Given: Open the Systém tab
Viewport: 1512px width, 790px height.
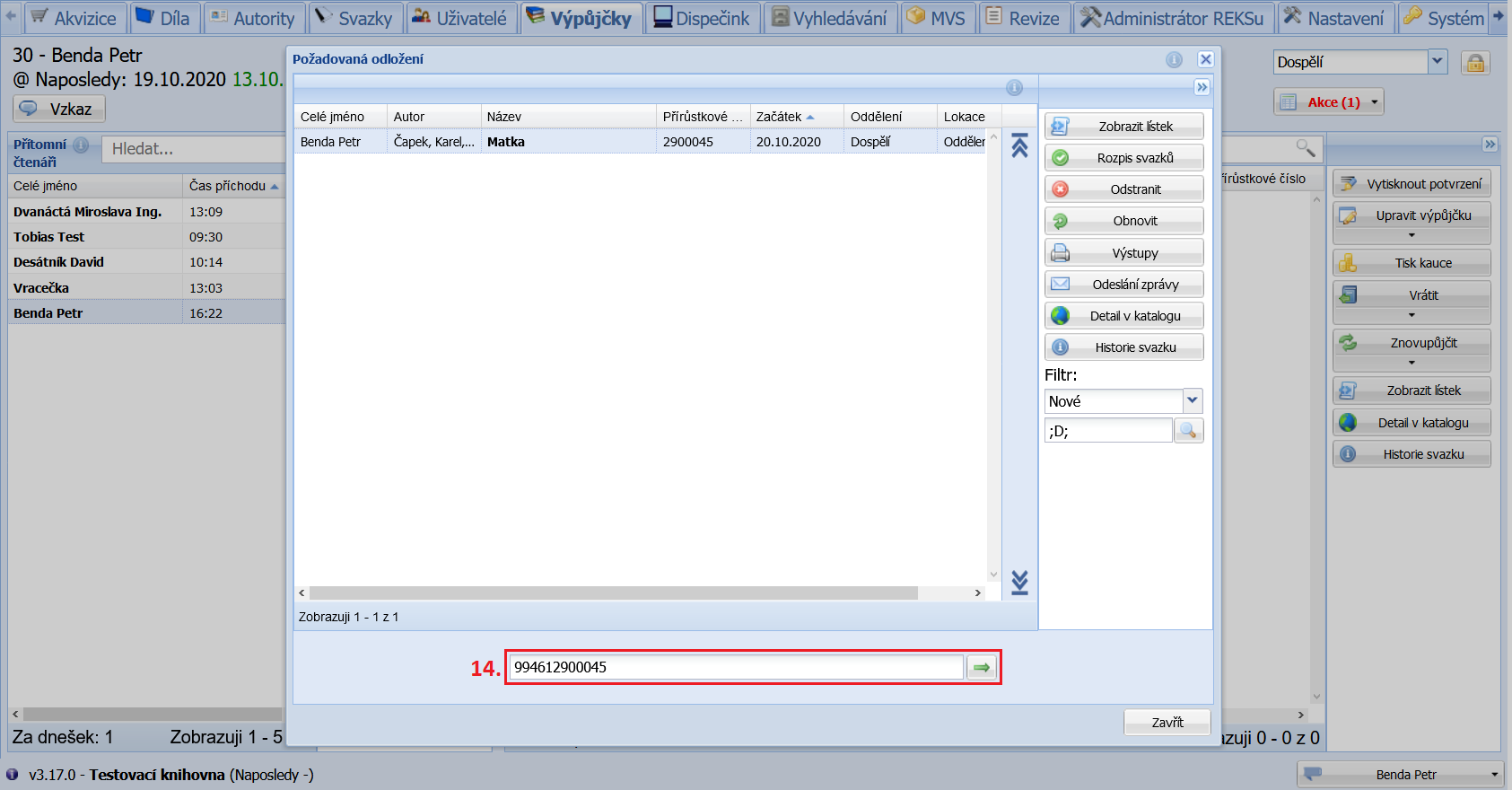Looking at the screenshot, I should pyautogui.click(x=1444, y=18).
